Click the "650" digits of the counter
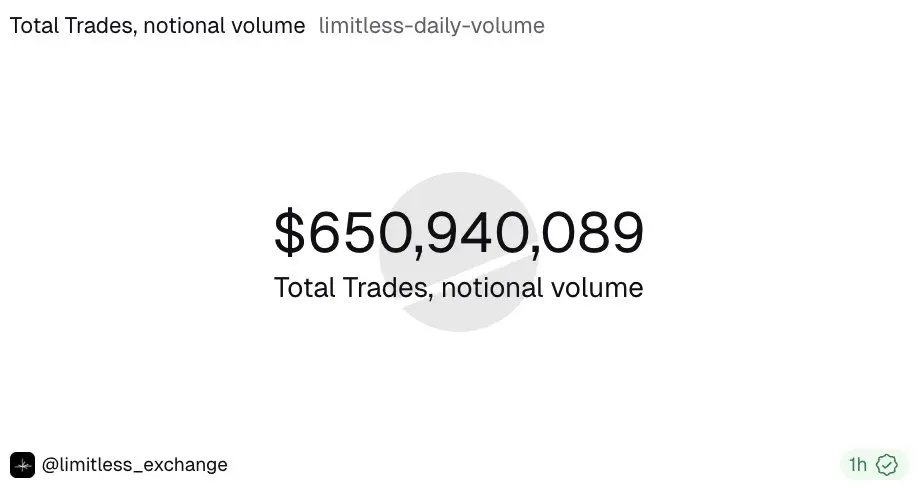 click(x=360, y=233)
